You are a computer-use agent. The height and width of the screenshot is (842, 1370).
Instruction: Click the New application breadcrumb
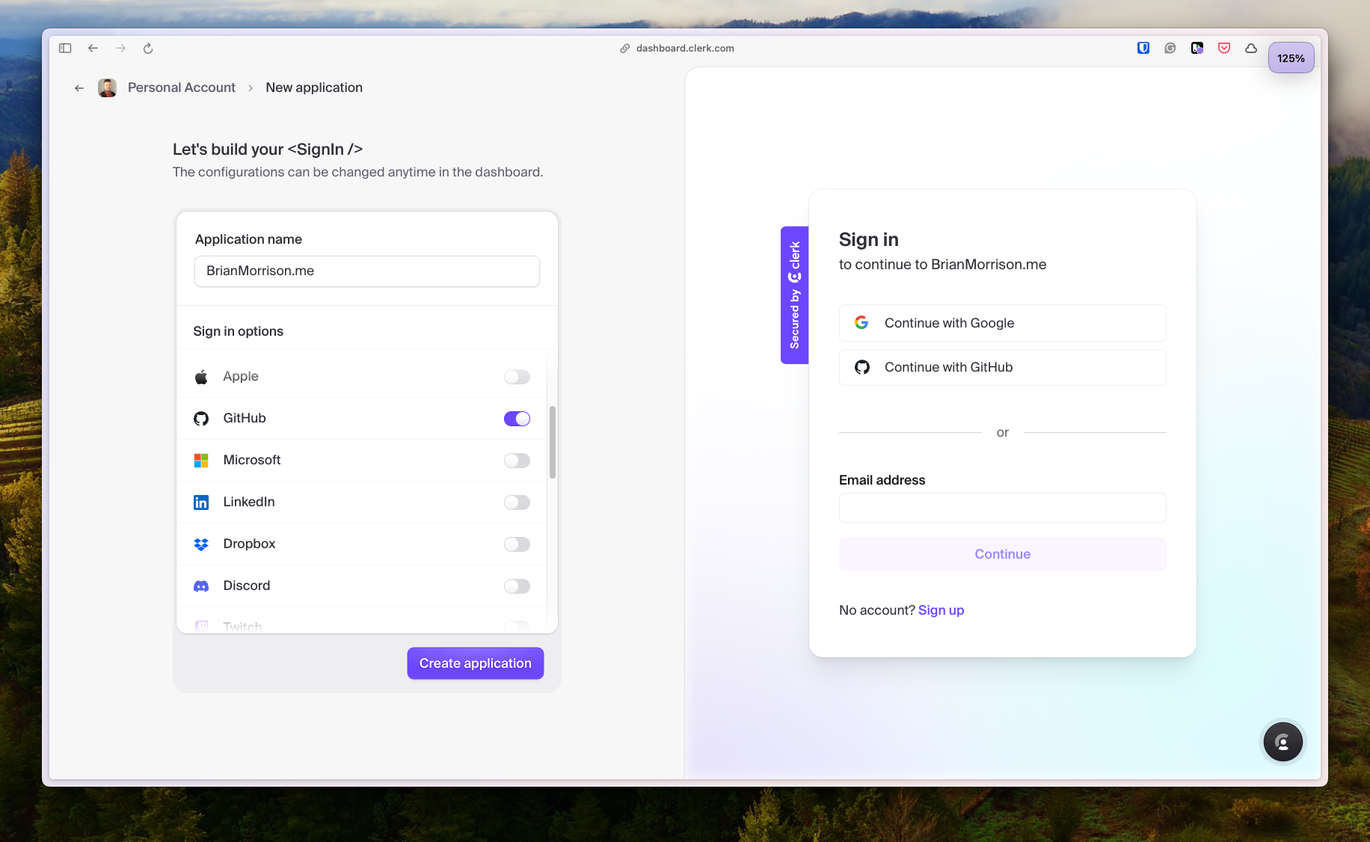coord(314,88)
